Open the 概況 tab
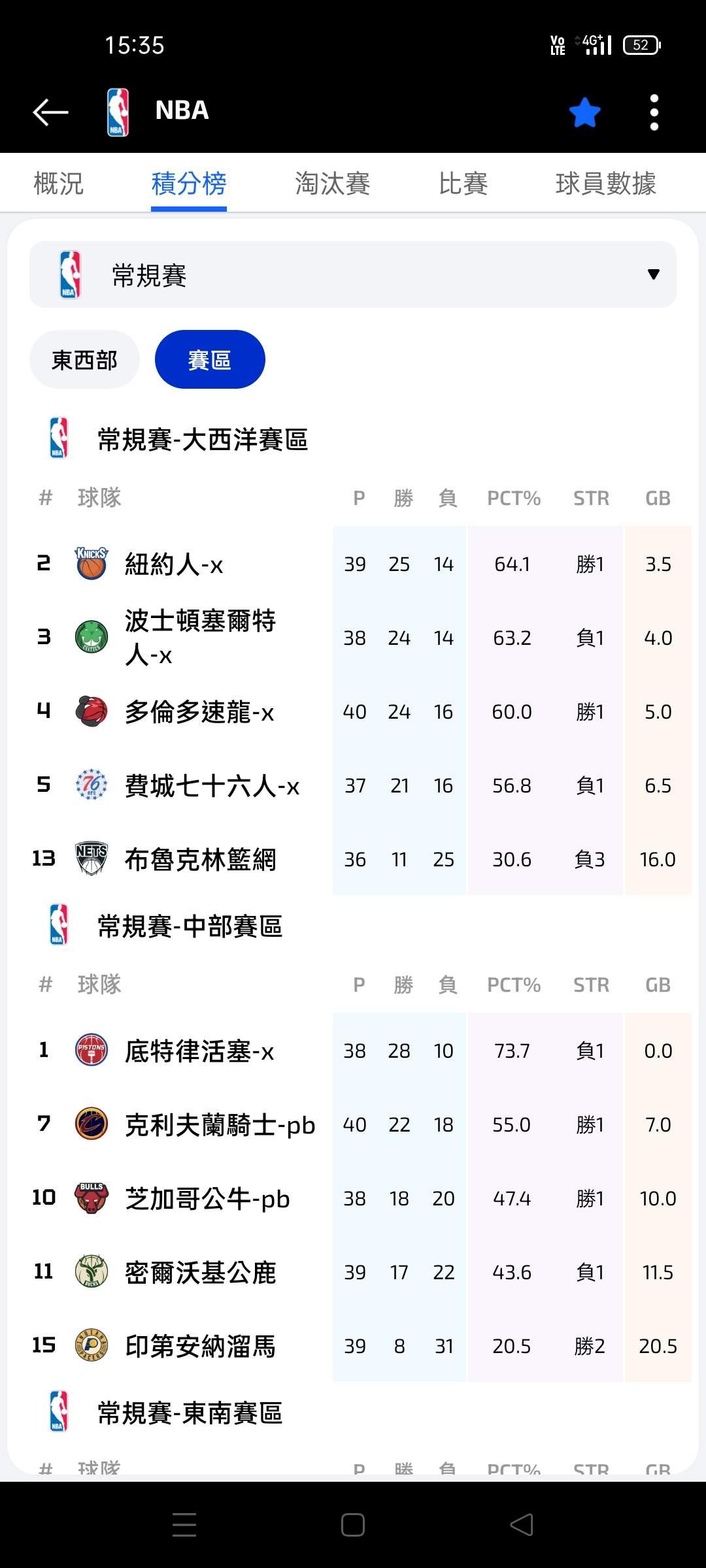This screenshot has height=1568, width=706. coord(59,184)
